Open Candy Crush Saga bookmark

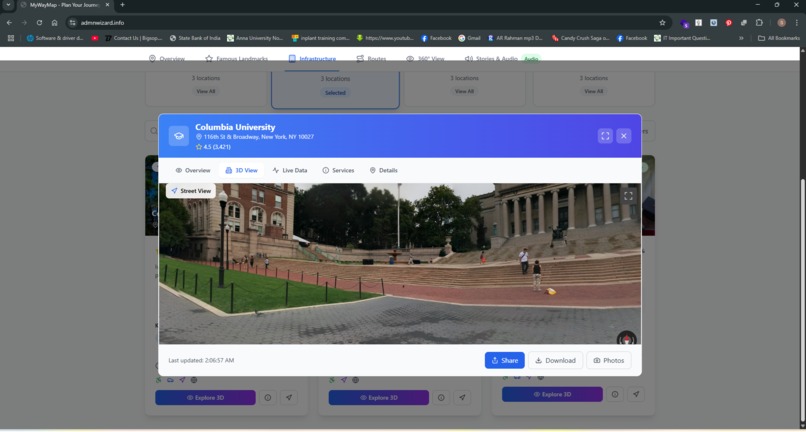[580, 38]
